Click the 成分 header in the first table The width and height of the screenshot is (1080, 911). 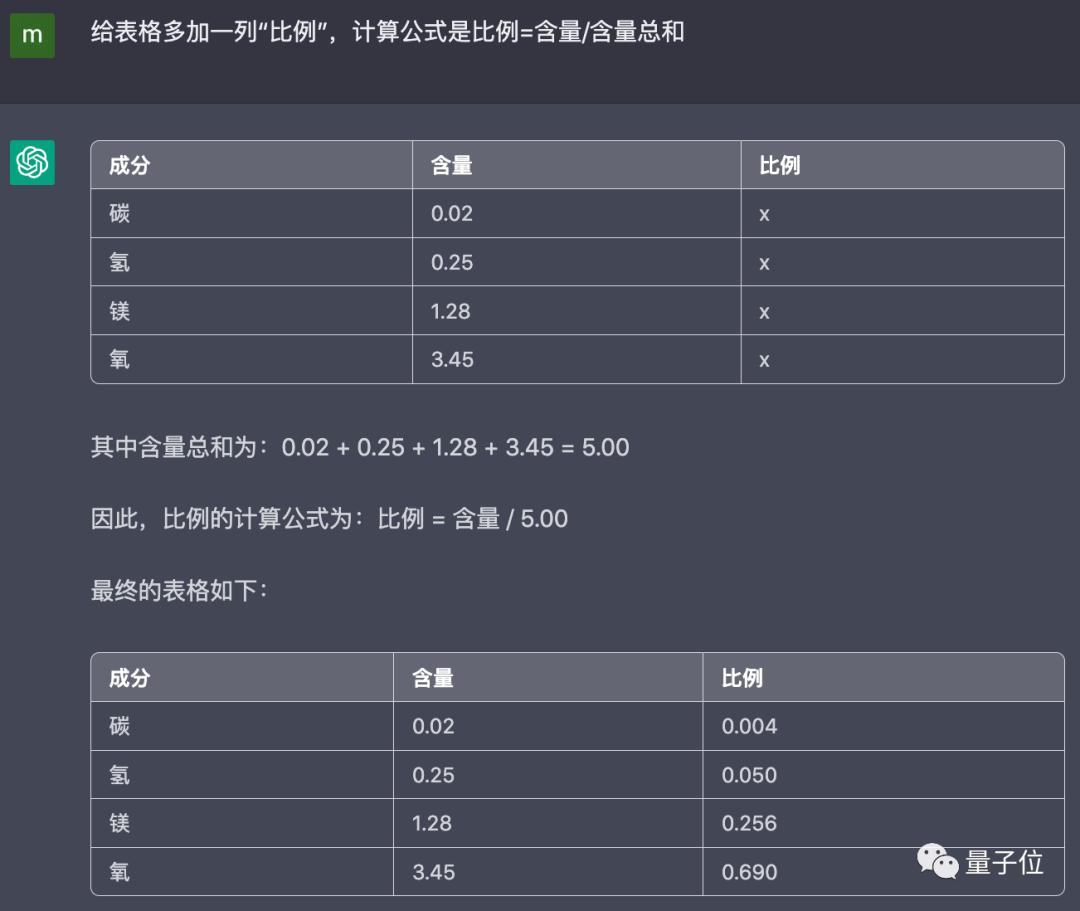129,166
